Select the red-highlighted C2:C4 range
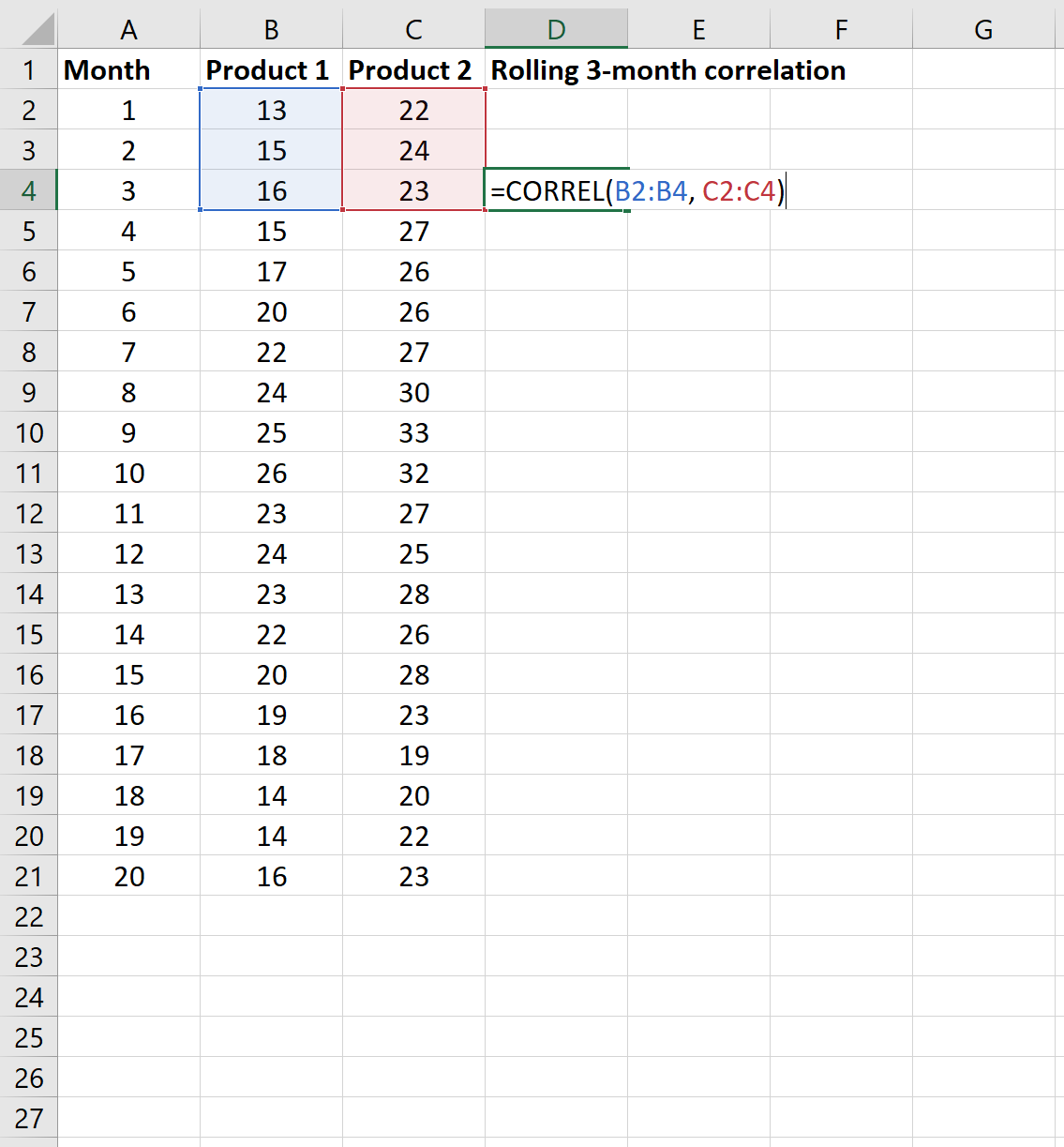The image size is (1064, 1147). click(x=412, y=150)
